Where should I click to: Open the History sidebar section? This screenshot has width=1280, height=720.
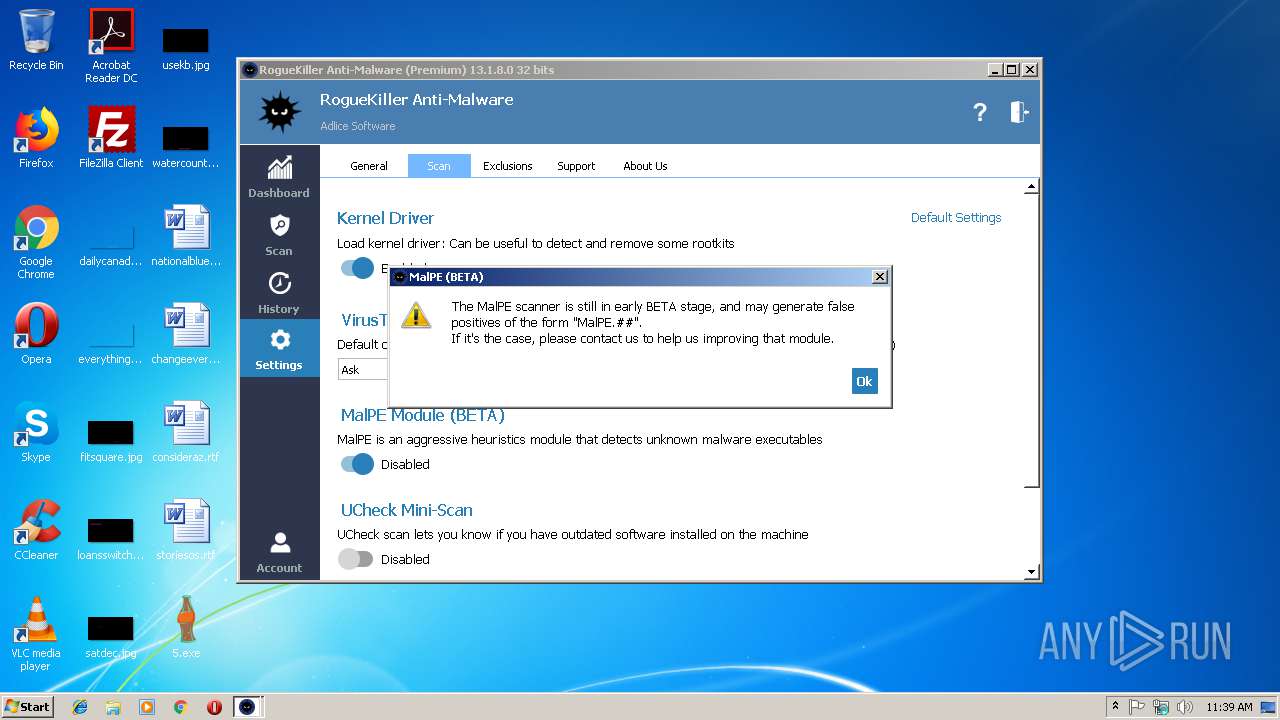pos(279,292)
